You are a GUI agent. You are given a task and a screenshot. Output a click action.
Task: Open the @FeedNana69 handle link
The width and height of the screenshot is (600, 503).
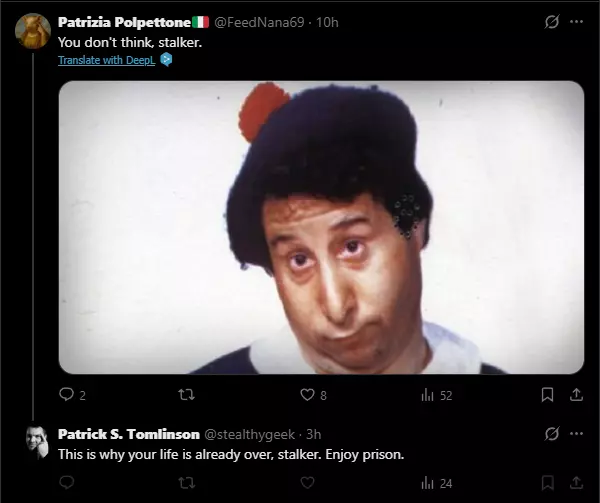pyautogui.click(x=259, y=22)
